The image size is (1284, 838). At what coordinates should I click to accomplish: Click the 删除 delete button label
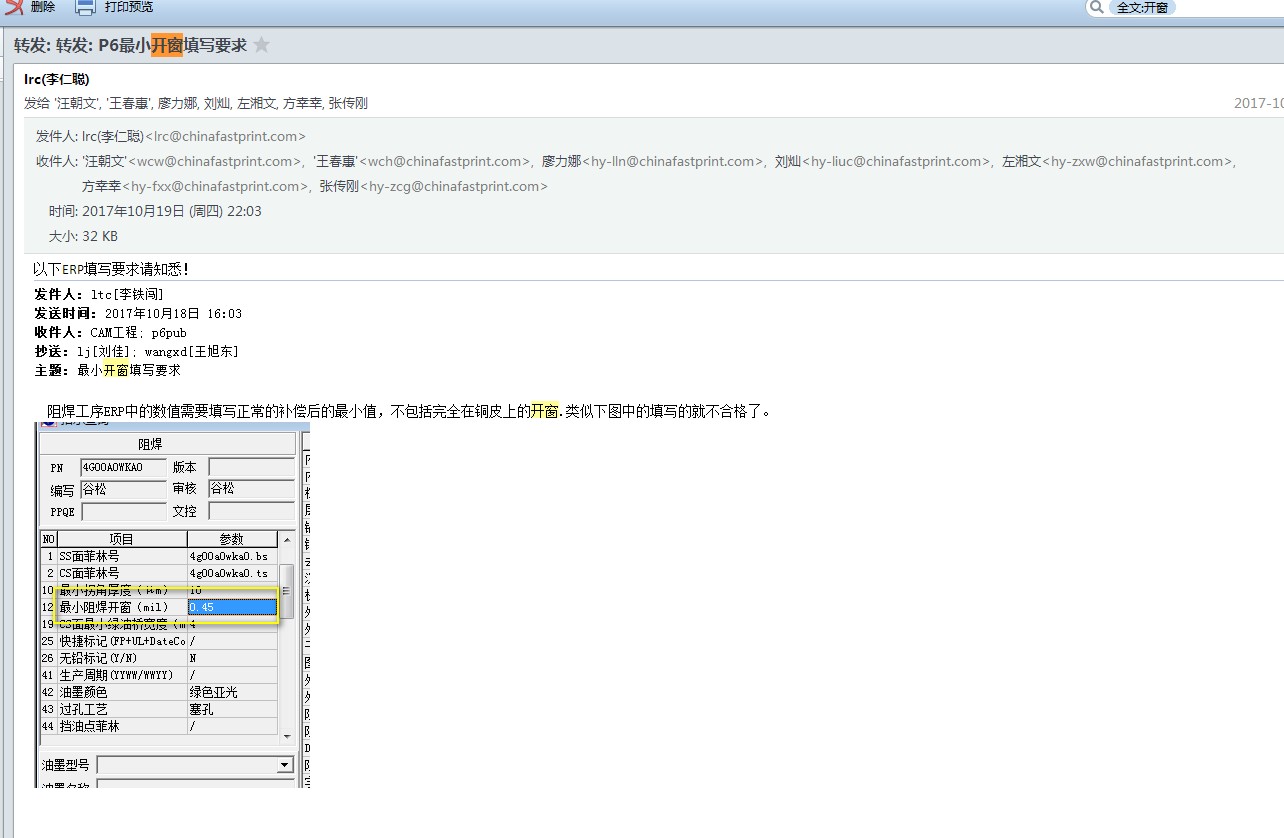[x=43, y=7]
